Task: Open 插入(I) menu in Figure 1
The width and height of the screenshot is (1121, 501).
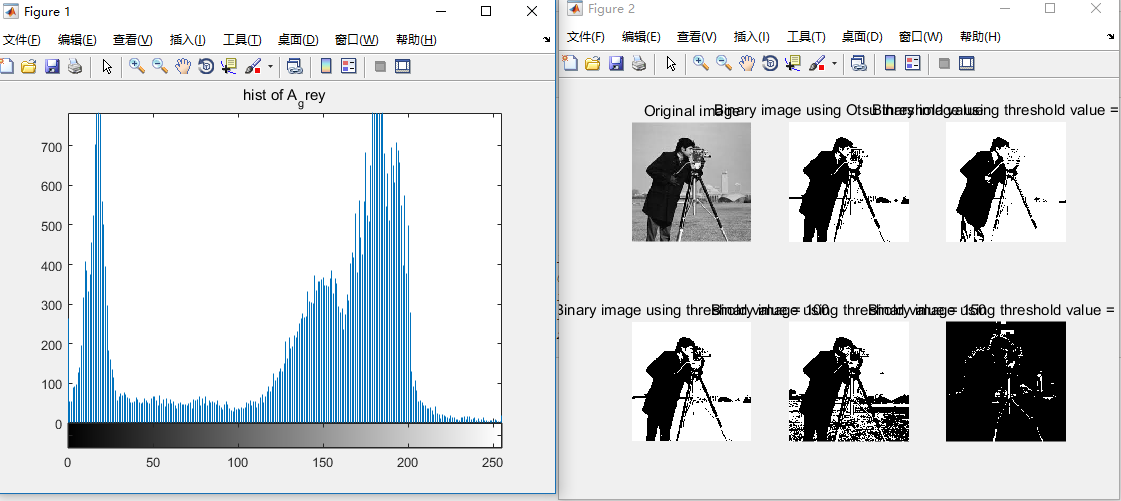Action: point(188,40)
